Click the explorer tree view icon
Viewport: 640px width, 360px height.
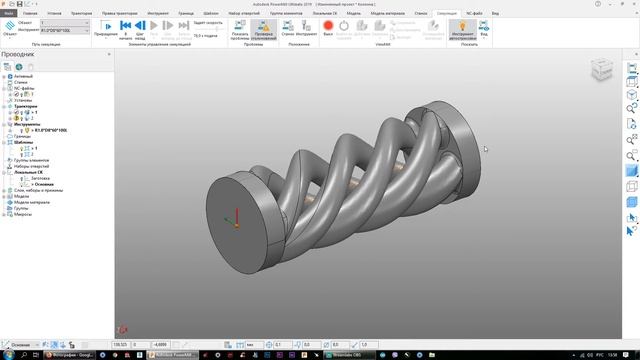pos(7,67)
